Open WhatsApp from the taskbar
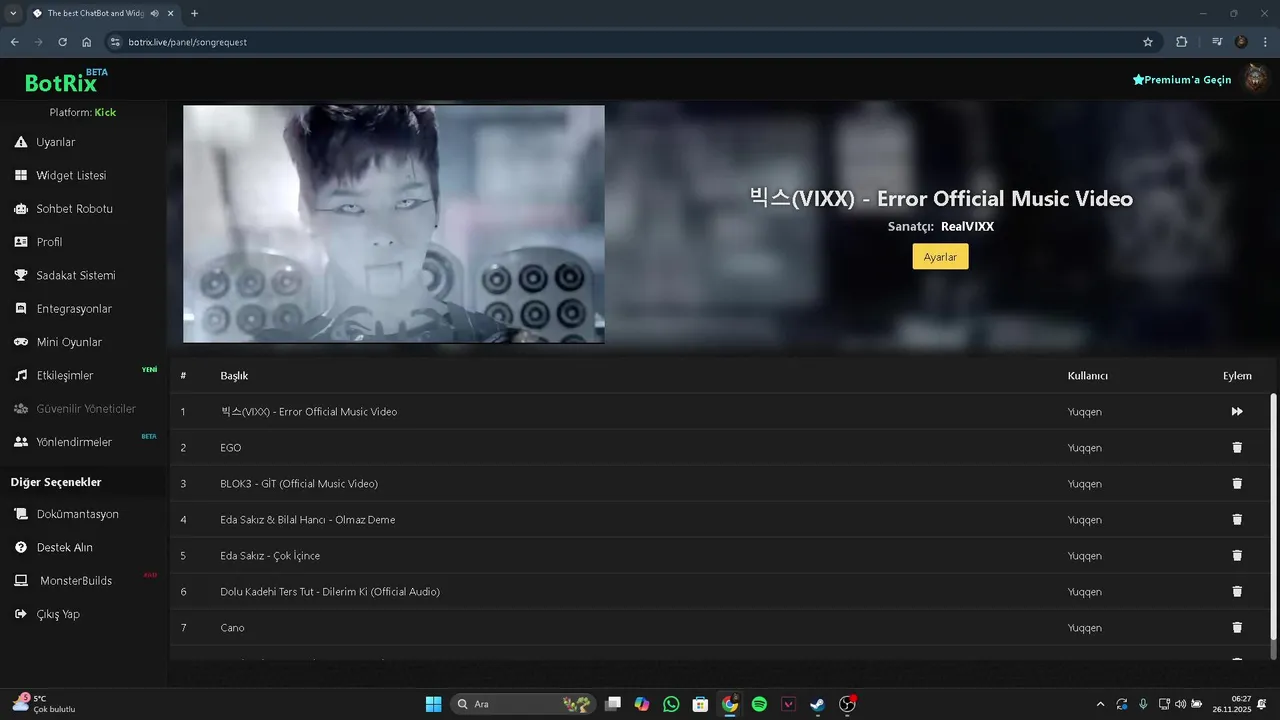The width and height of the screenshot is (1280, 720). tap(671, 704)
